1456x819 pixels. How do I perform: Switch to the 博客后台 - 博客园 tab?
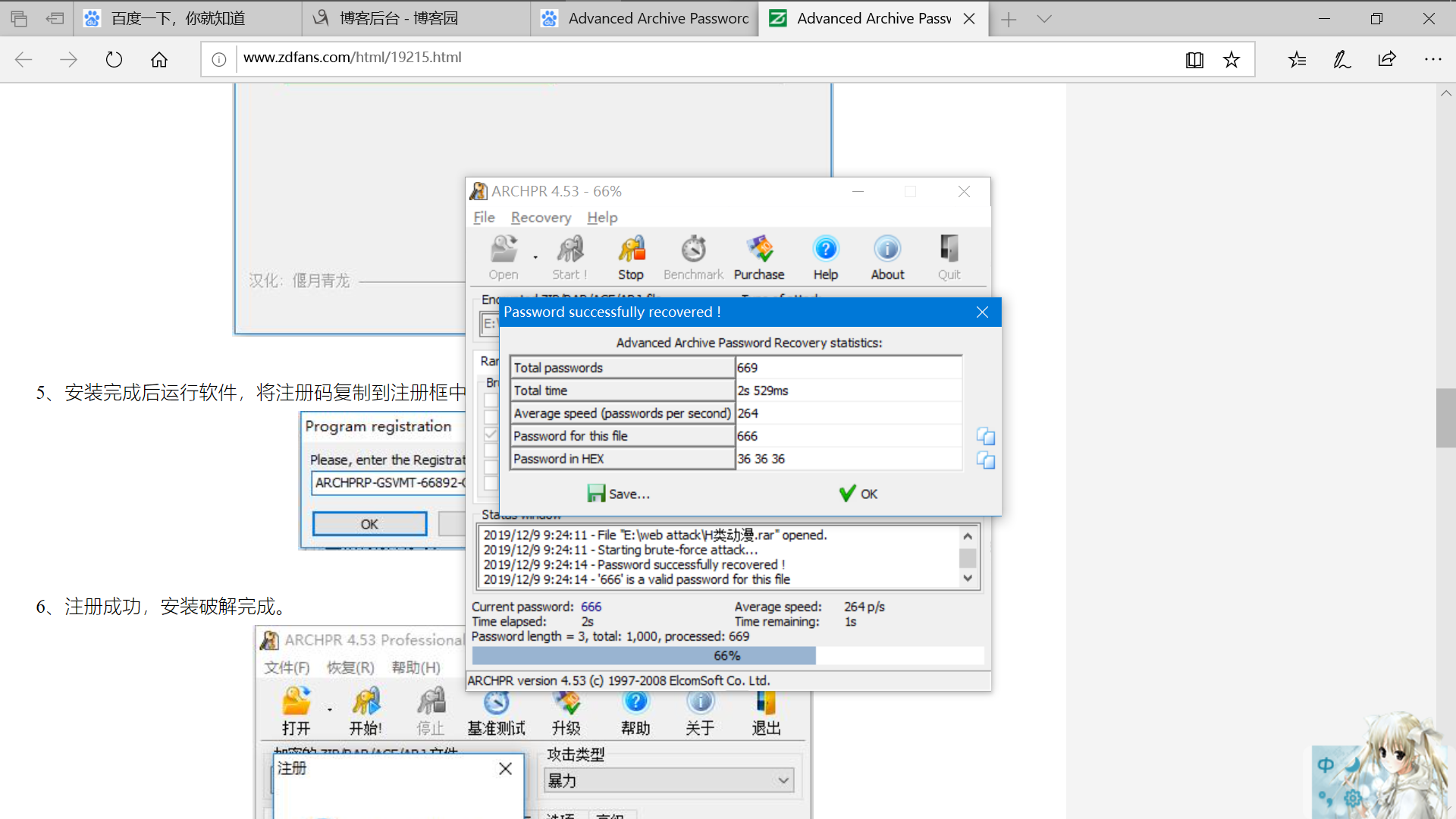(x=398, y=19)
